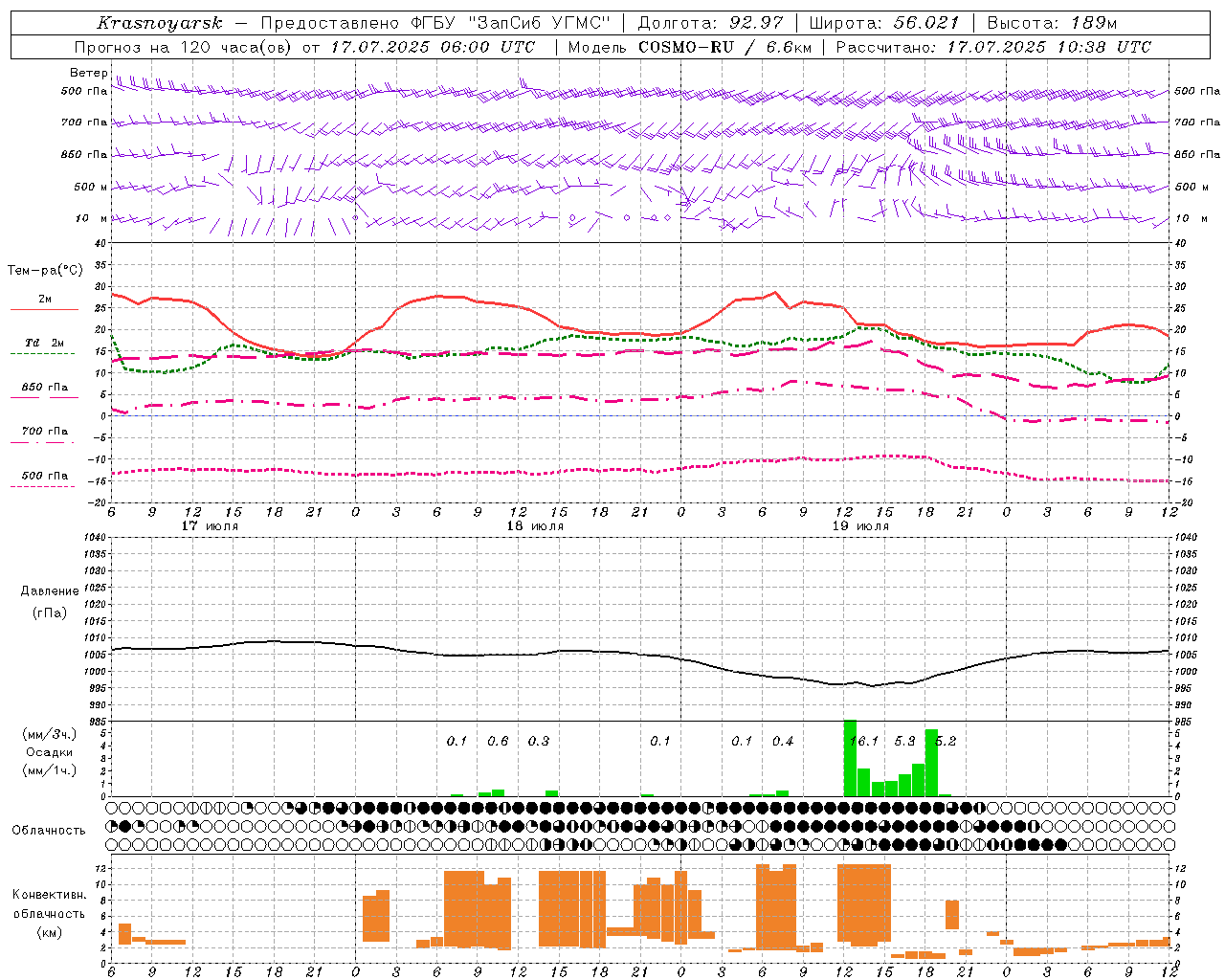
Task: Click the '(мм/3ч.)' precipitation unit label
Action: 50,734
